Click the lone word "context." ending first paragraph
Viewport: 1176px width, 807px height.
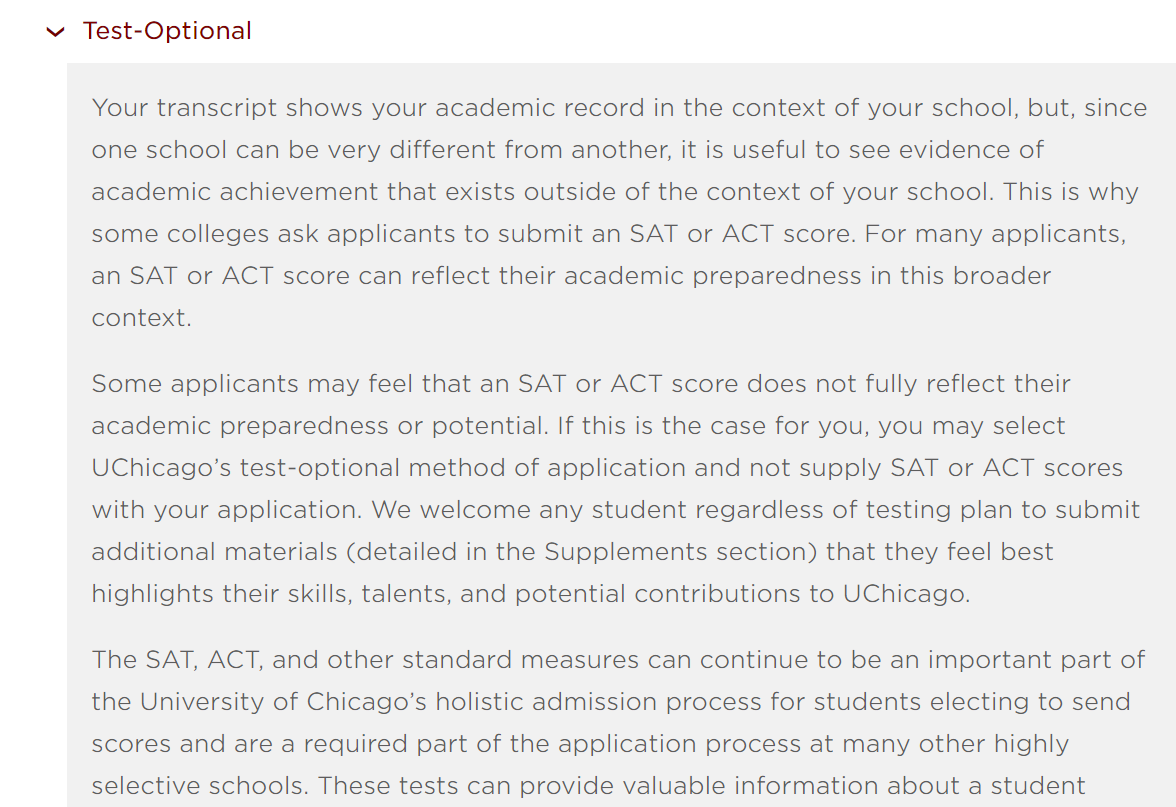click(142, 317)
